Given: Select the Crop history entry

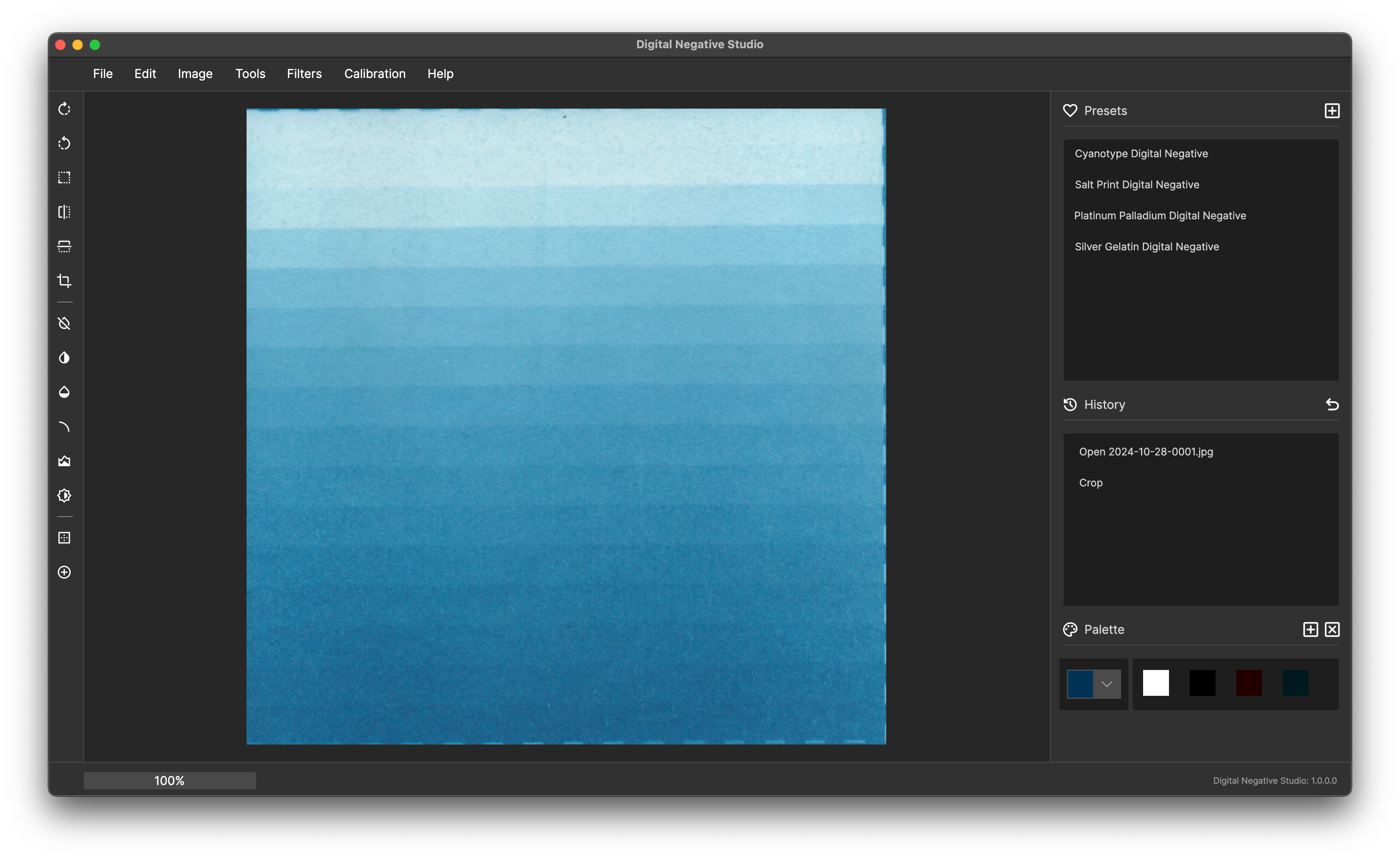Looking at the screenshot, I should coord(1090,482).
